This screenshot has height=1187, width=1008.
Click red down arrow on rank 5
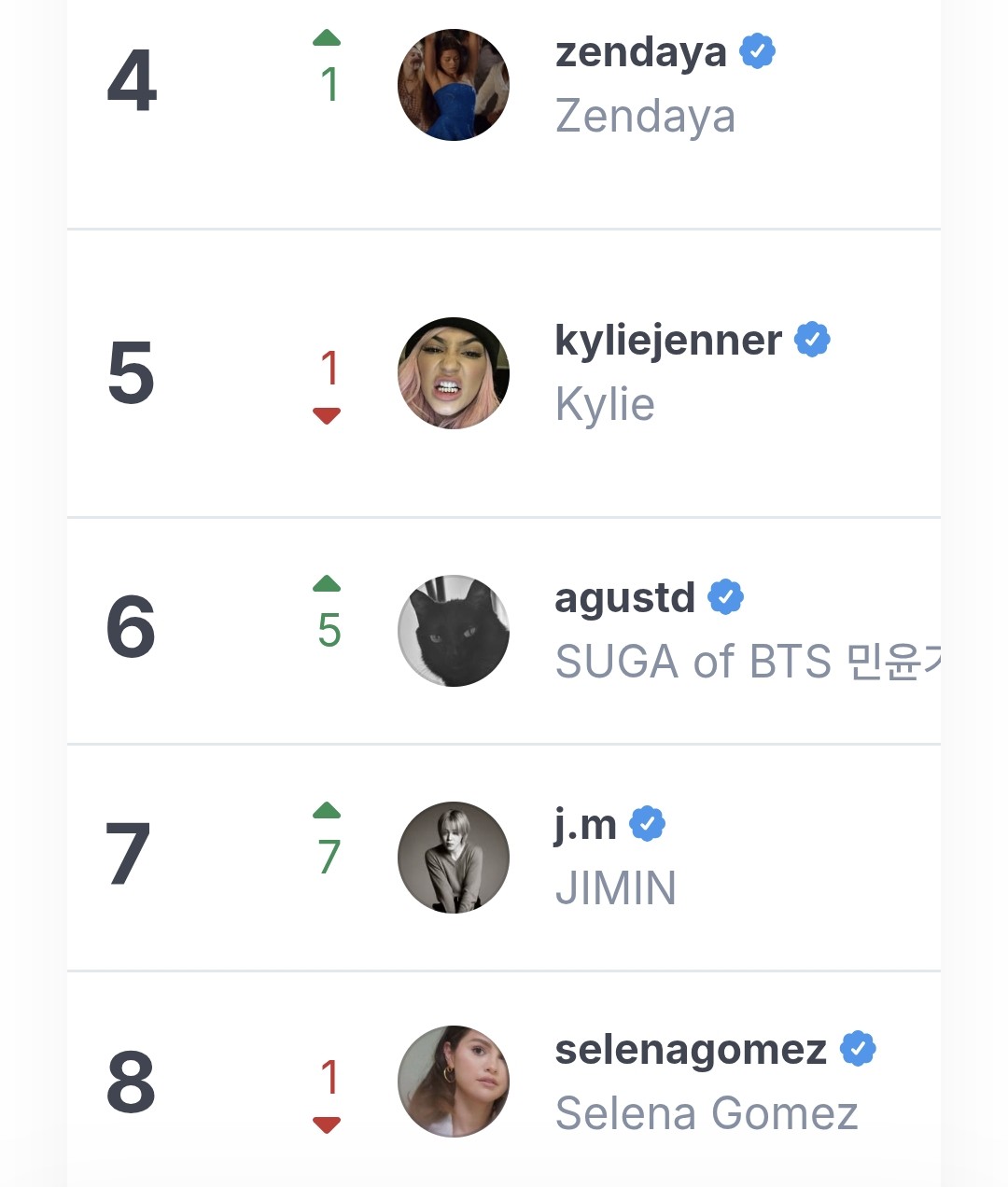coord(327,416)
